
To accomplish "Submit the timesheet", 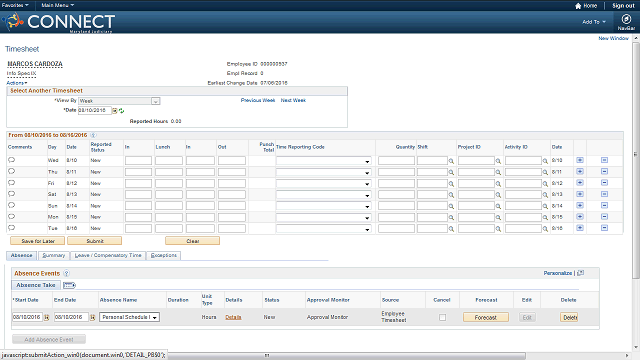I will click(x=95, y=241).
